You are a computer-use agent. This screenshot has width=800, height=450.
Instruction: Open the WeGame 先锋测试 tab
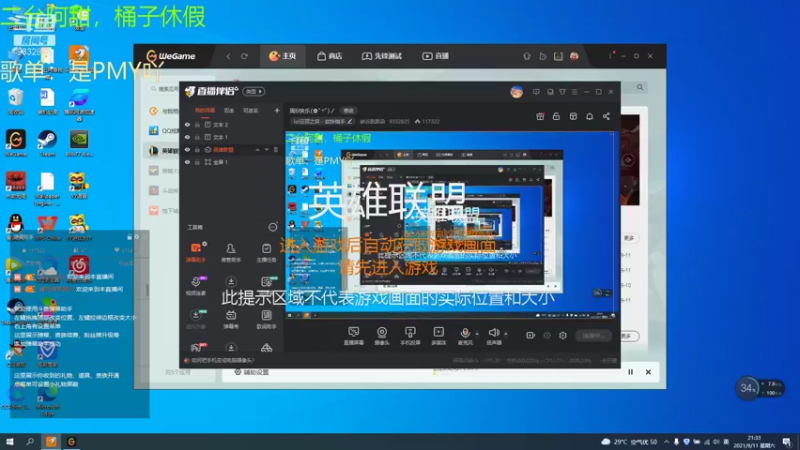[x=382, y=56]
